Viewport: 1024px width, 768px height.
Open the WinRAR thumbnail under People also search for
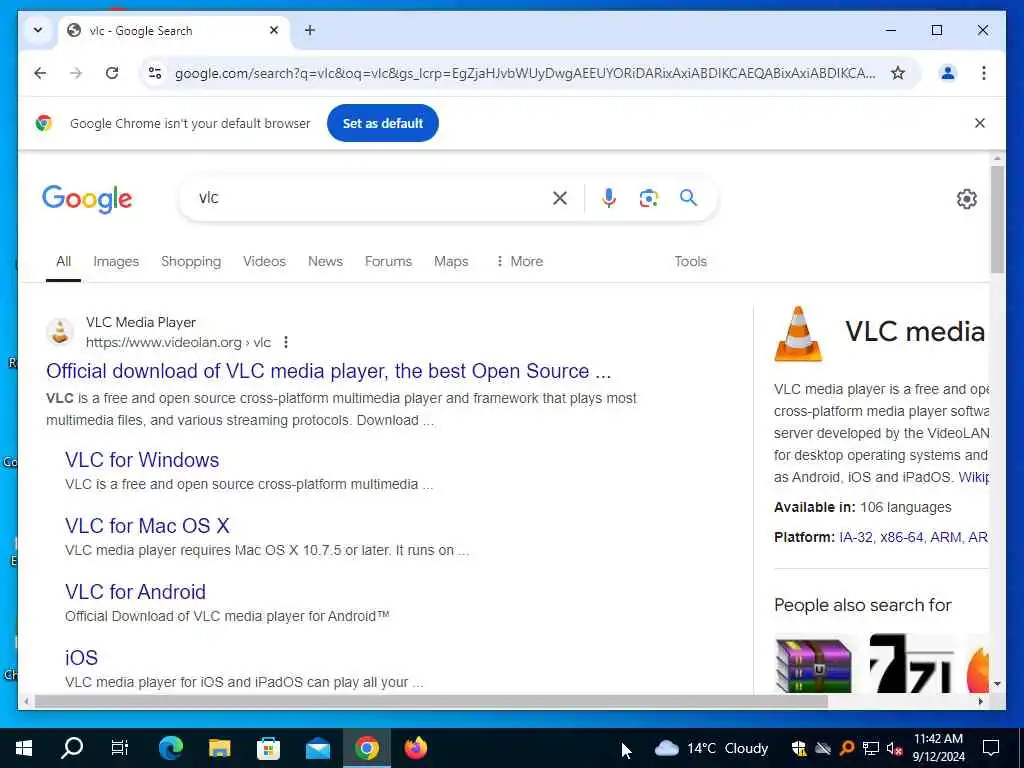[814, 665]
